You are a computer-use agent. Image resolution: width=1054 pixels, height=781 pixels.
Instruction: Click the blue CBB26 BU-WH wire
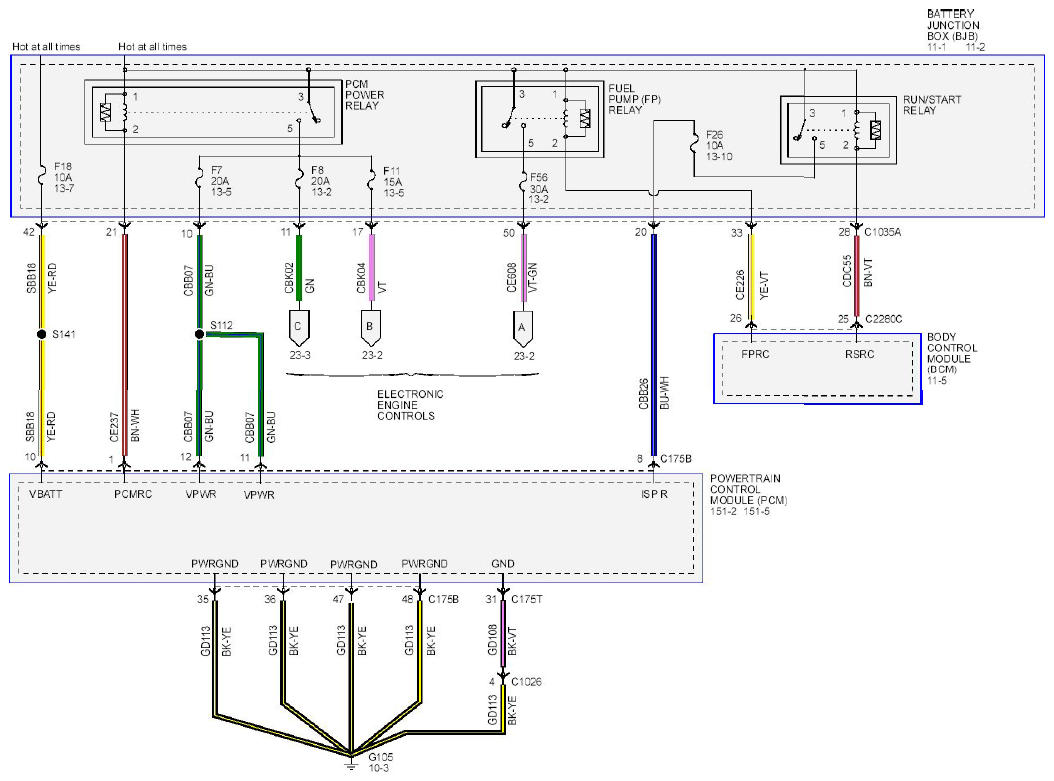[653, 344]
